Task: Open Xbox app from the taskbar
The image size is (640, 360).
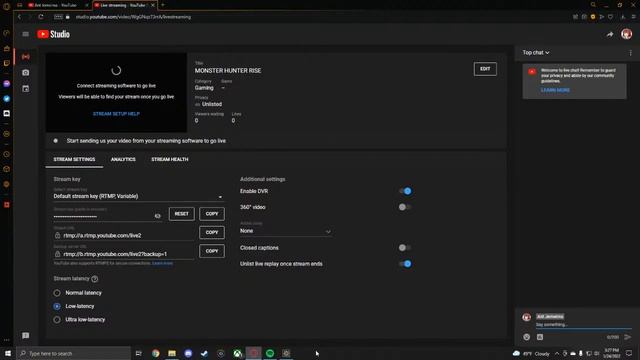Action: point(237,353)
